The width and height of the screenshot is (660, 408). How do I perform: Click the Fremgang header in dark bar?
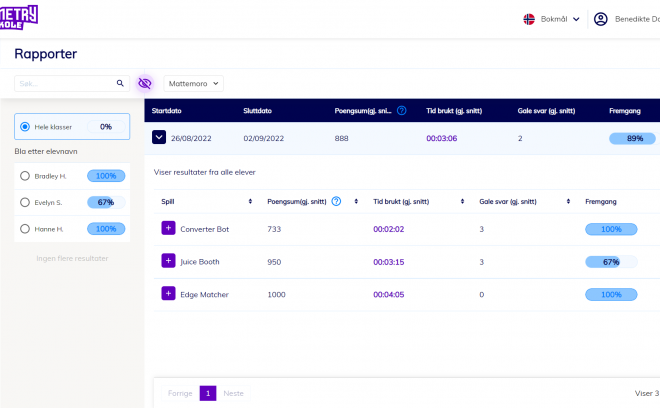[x=625, y=111]
